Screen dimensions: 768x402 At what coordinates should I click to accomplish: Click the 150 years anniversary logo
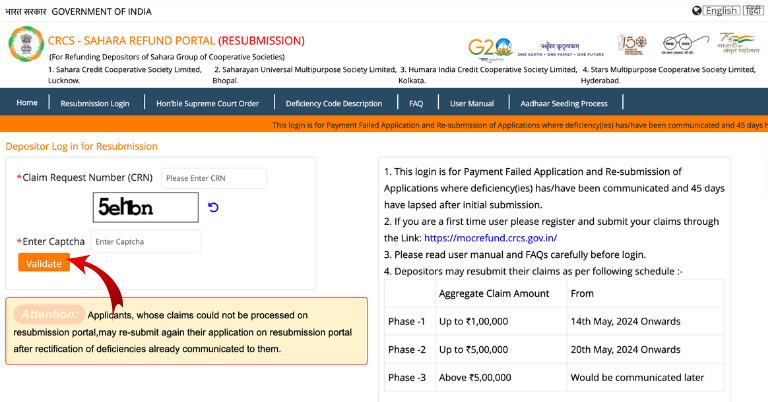[x=632, y=45]
